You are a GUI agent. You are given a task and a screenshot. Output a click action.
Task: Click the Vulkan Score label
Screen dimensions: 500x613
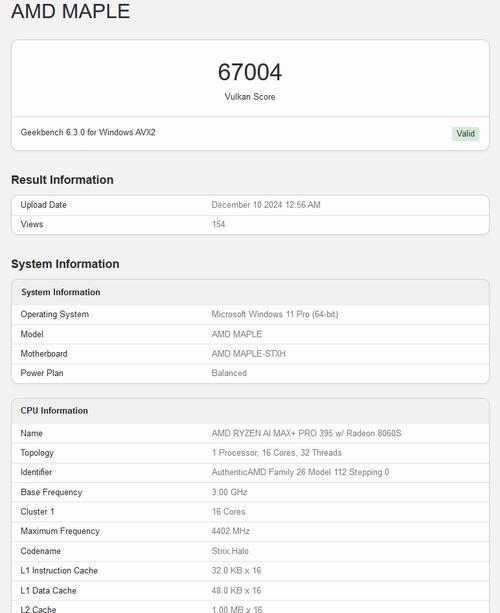tap(250, 97)
